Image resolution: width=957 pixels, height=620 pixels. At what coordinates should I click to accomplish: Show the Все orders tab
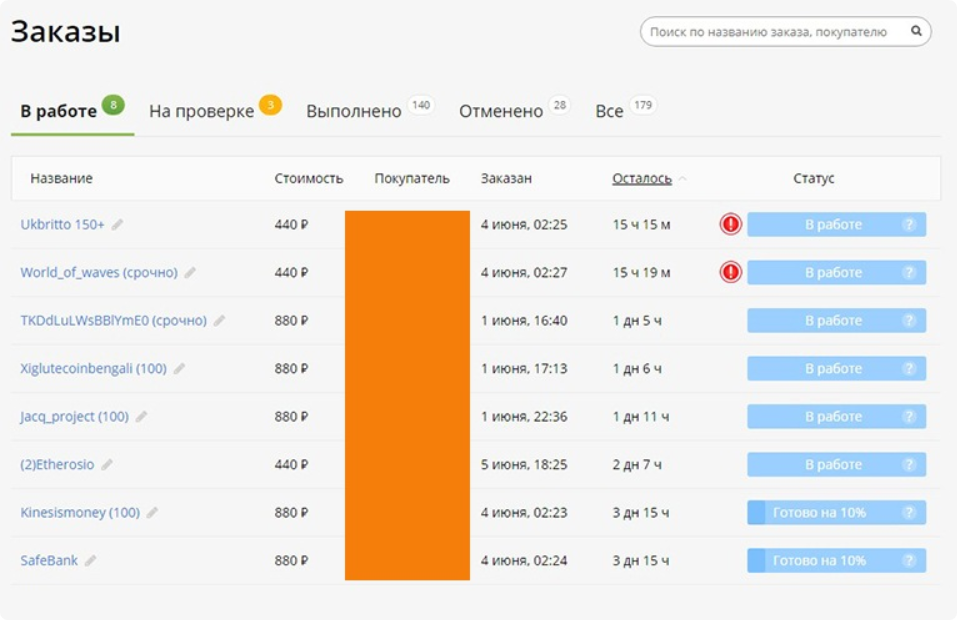point(609,112)
